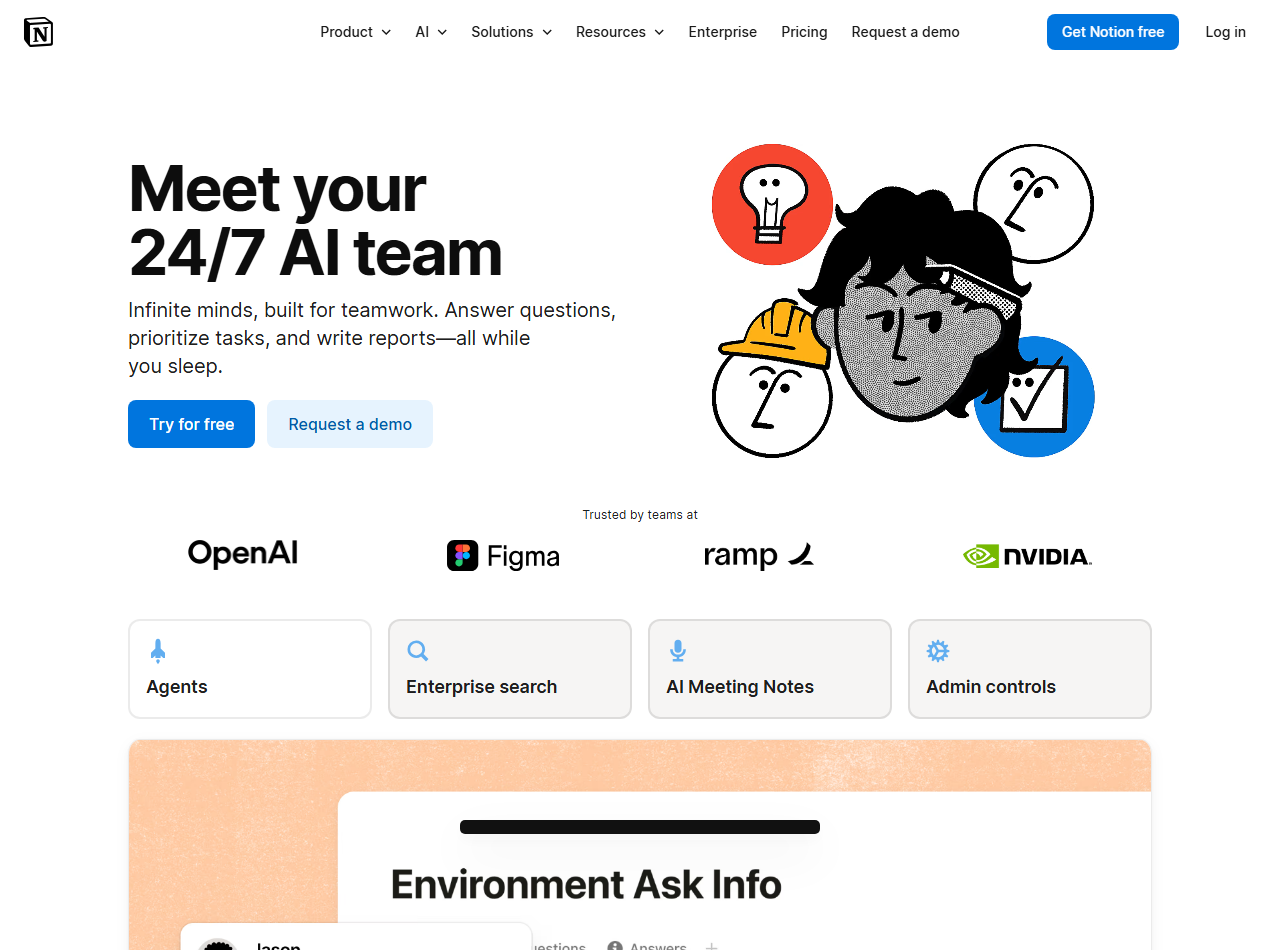Open the Solutions dropdown menu
The height and width of the screenshot is (950, 1280).
point(512,32)
